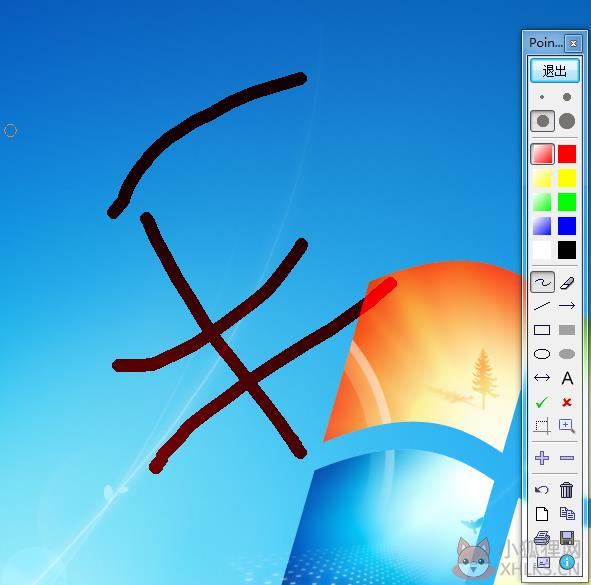Screen dimensions: 591x585
Task: Select the filled ellipse tool
Action: click(x=567, y=354)
